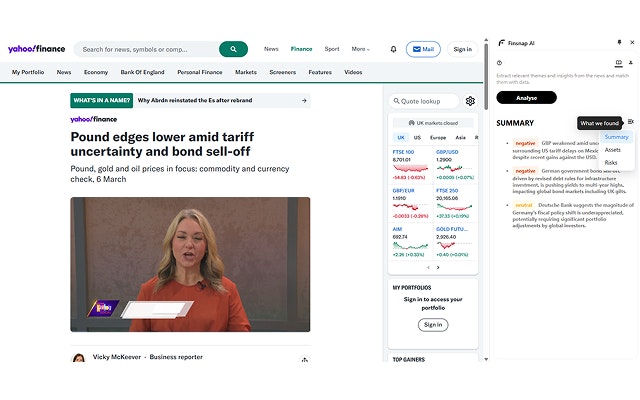640x400 pixels.
Task: Open News in the sub-navigation bar
Action: (64, 72)
